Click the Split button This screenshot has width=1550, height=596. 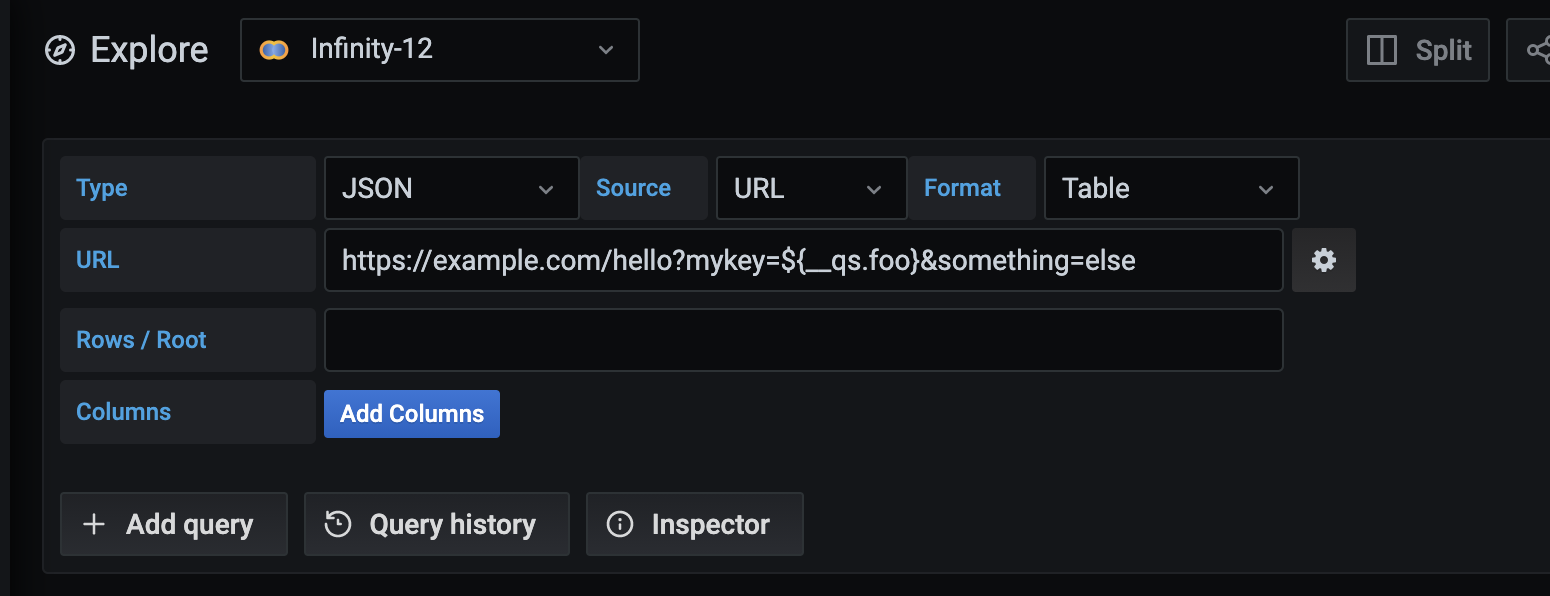(1417, 49)
